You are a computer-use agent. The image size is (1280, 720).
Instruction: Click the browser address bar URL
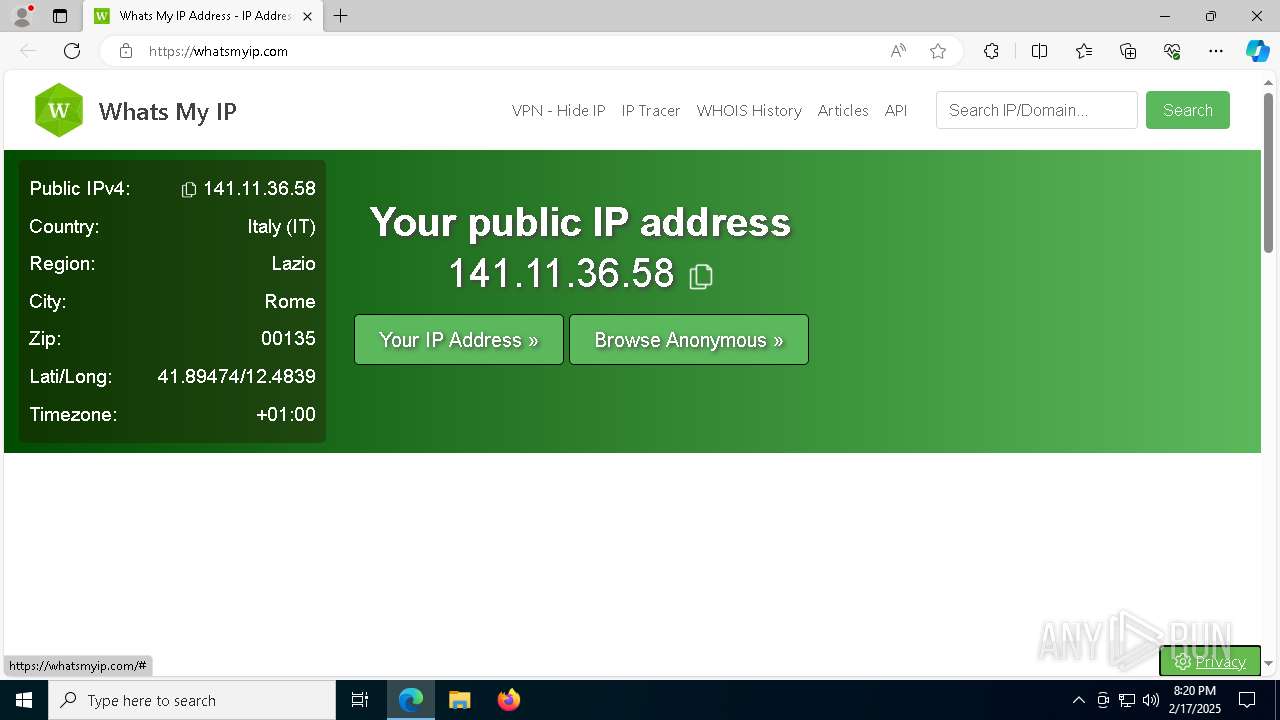click(x=218, y=51)
